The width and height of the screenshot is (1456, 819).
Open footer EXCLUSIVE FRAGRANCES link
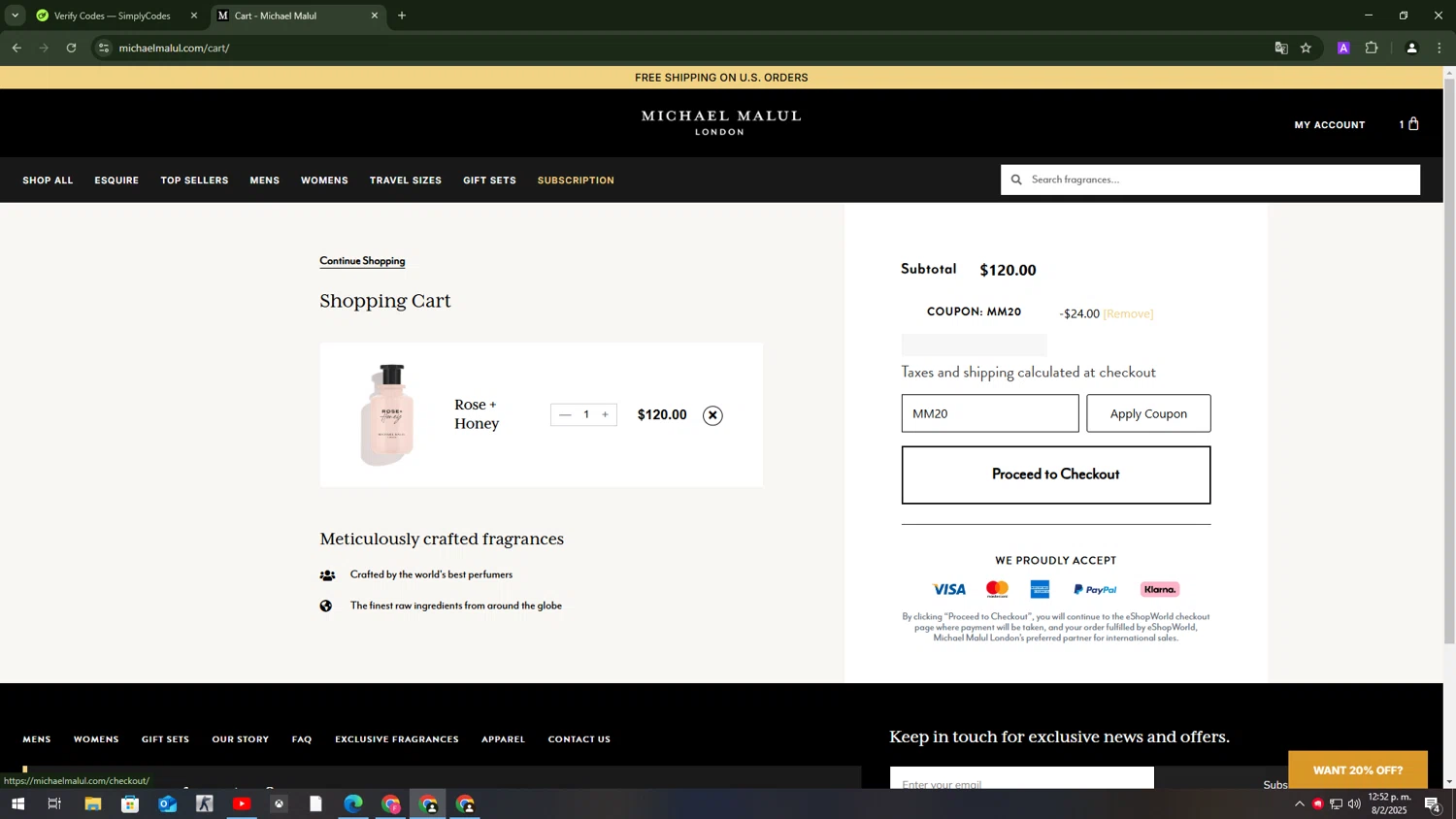click(397, 739)
